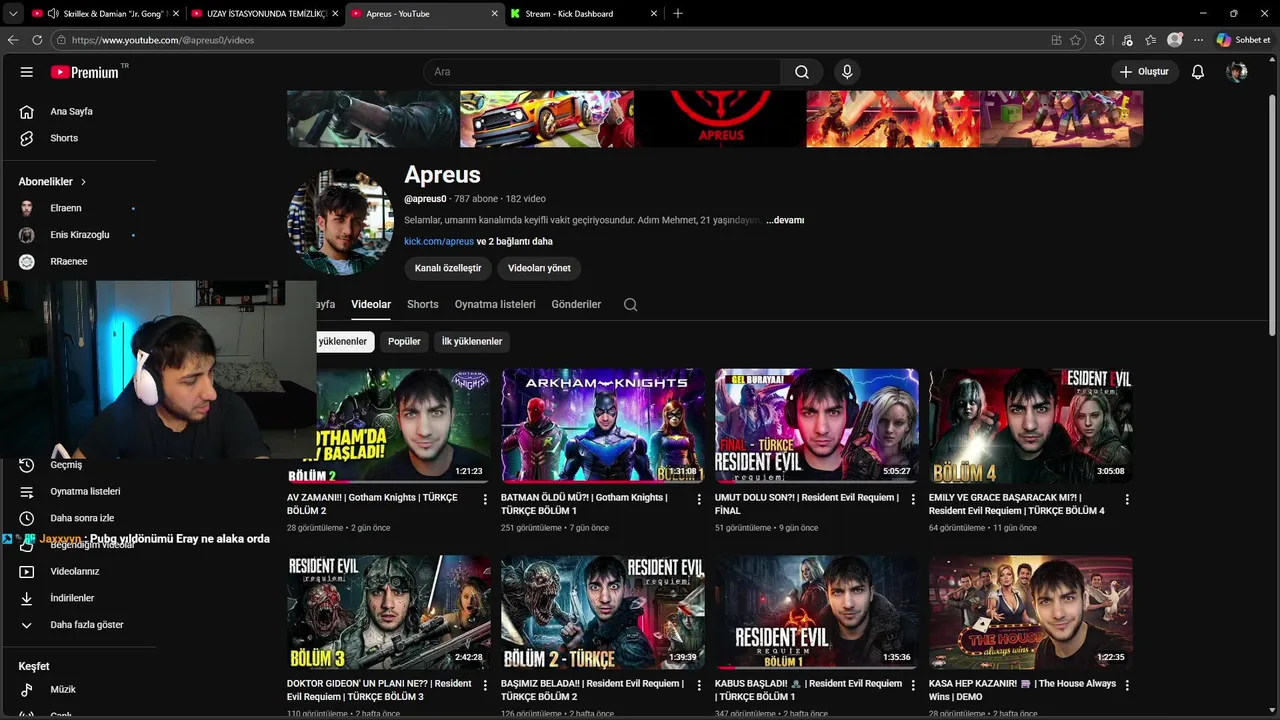Switch to Stream - Kick Dashboard tab
This screenshot has width=1280, height=720.
click(583, 13)
